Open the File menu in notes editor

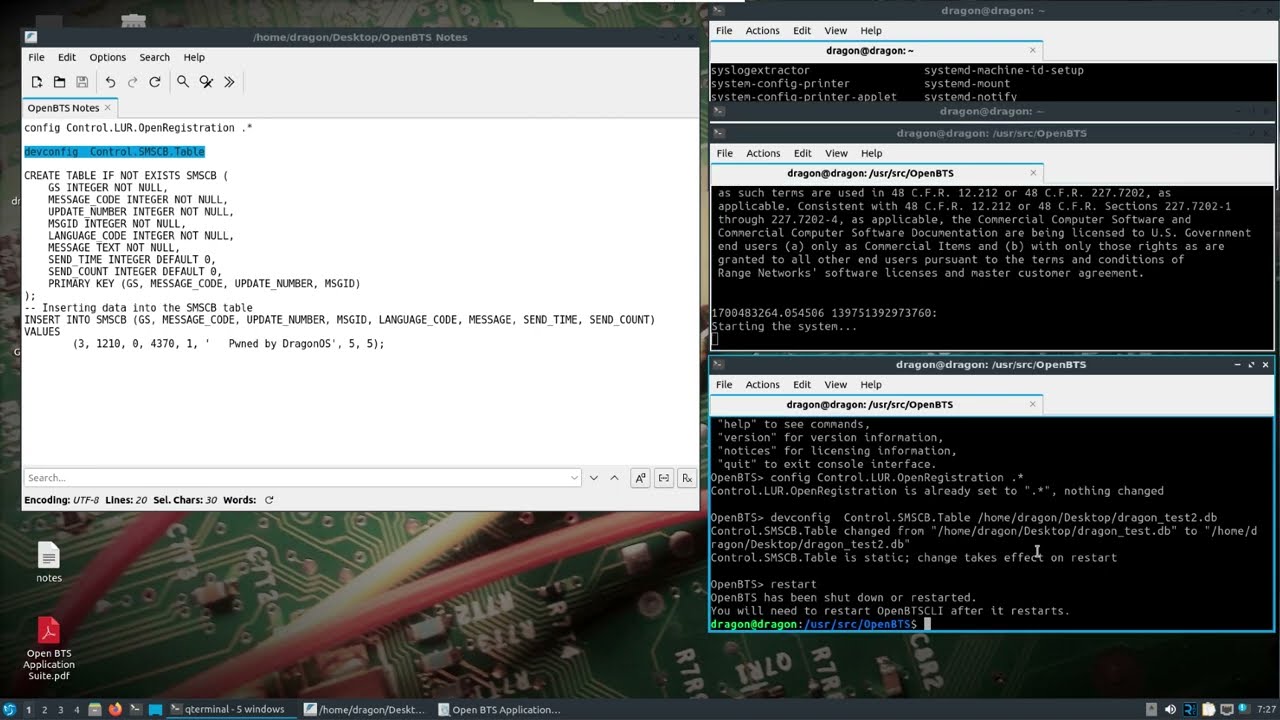(36, 57)
